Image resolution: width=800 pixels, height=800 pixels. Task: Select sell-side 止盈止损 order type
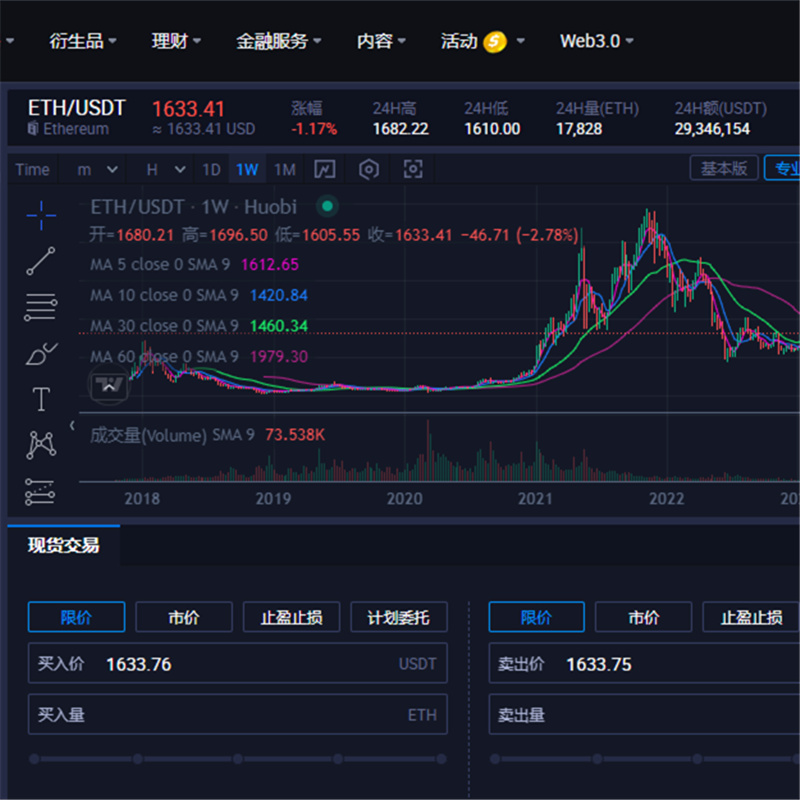click(751, 617)
